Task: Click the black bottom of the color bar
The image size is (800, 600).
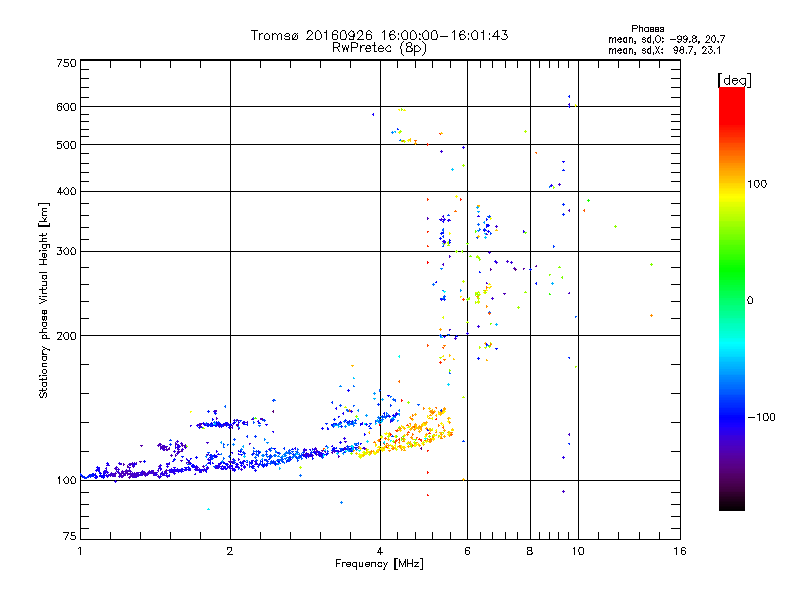Action: pos(732,503)
